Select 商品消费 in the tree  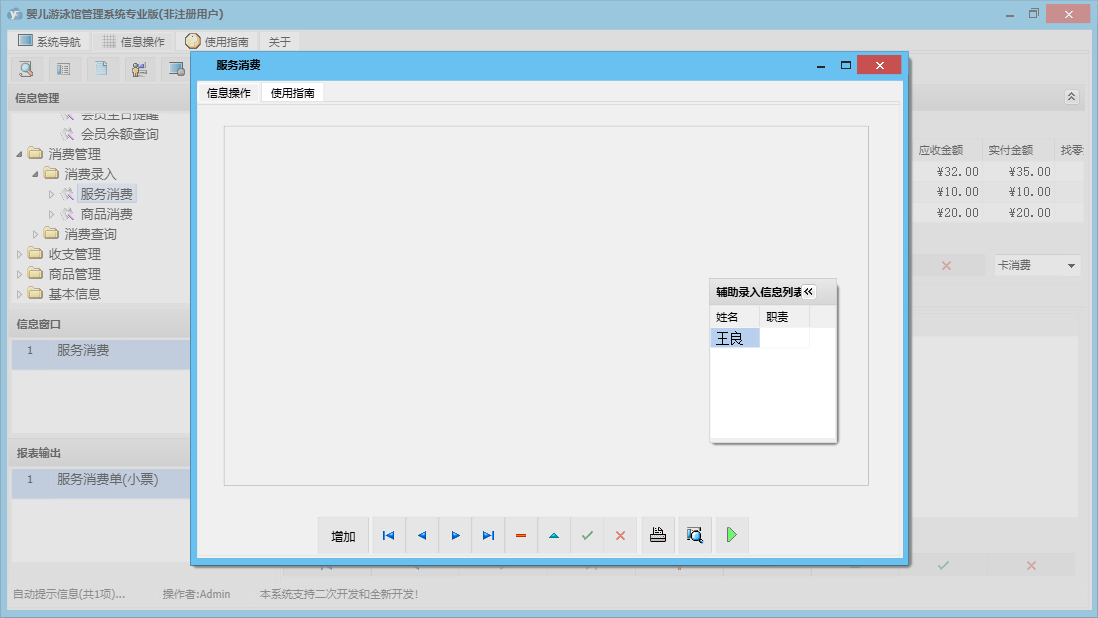(106, 214)
